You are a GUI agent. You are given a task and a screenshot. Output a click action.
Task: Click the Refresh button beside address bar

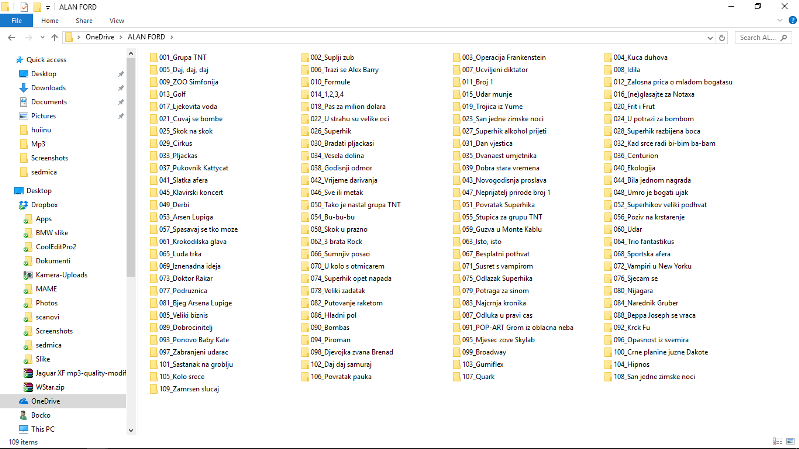coord(723,37)
